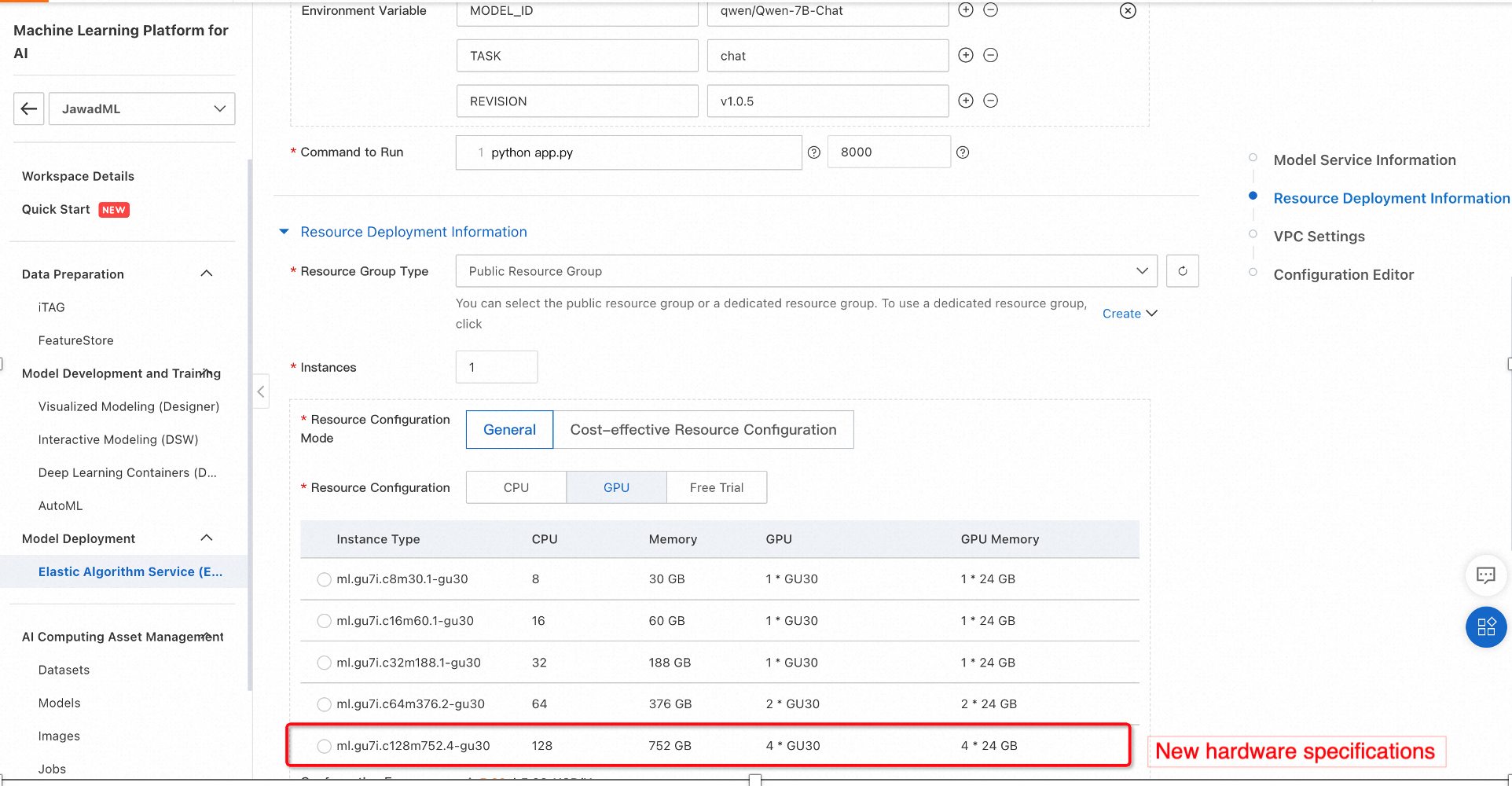The width and height of the screenshot is (1512, 786).
Task: Refresh the resource group list
Action: pos(1183,271)
